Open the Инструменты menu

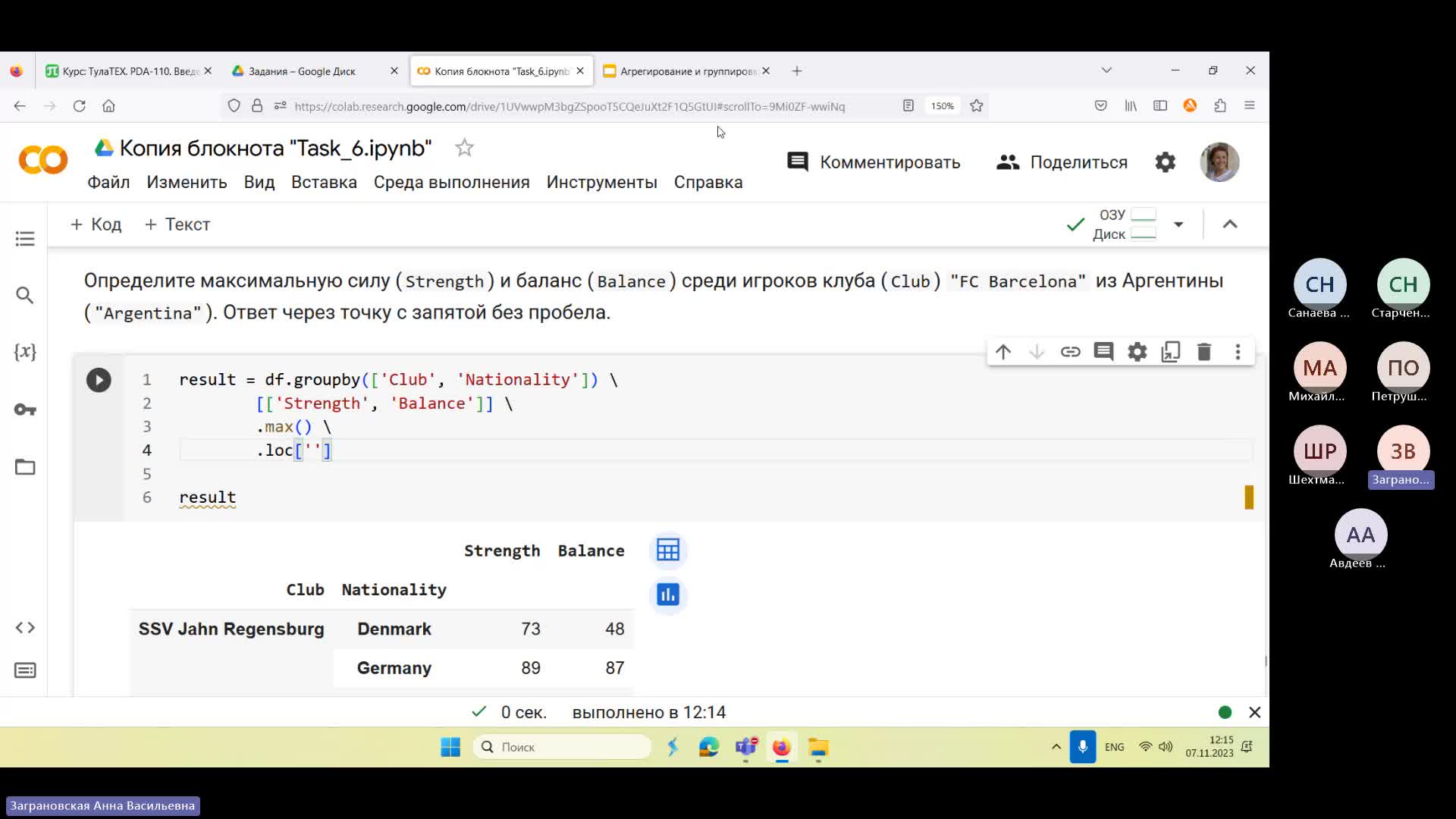coord(601,183)
